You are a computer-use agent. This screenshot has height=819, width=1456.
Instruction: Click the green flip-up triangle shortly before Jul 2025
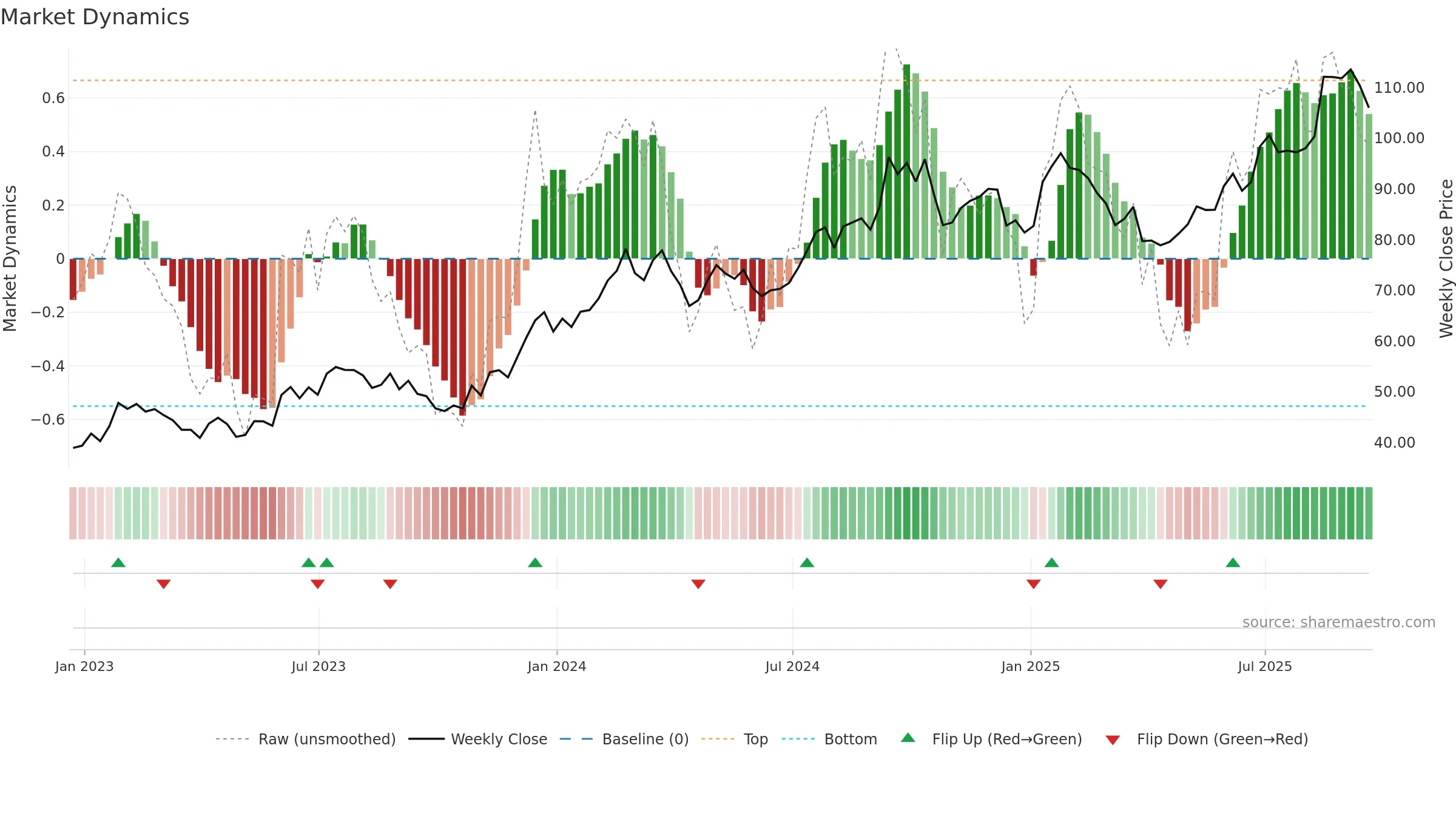pyautogui.click(x=1233, y=562)
